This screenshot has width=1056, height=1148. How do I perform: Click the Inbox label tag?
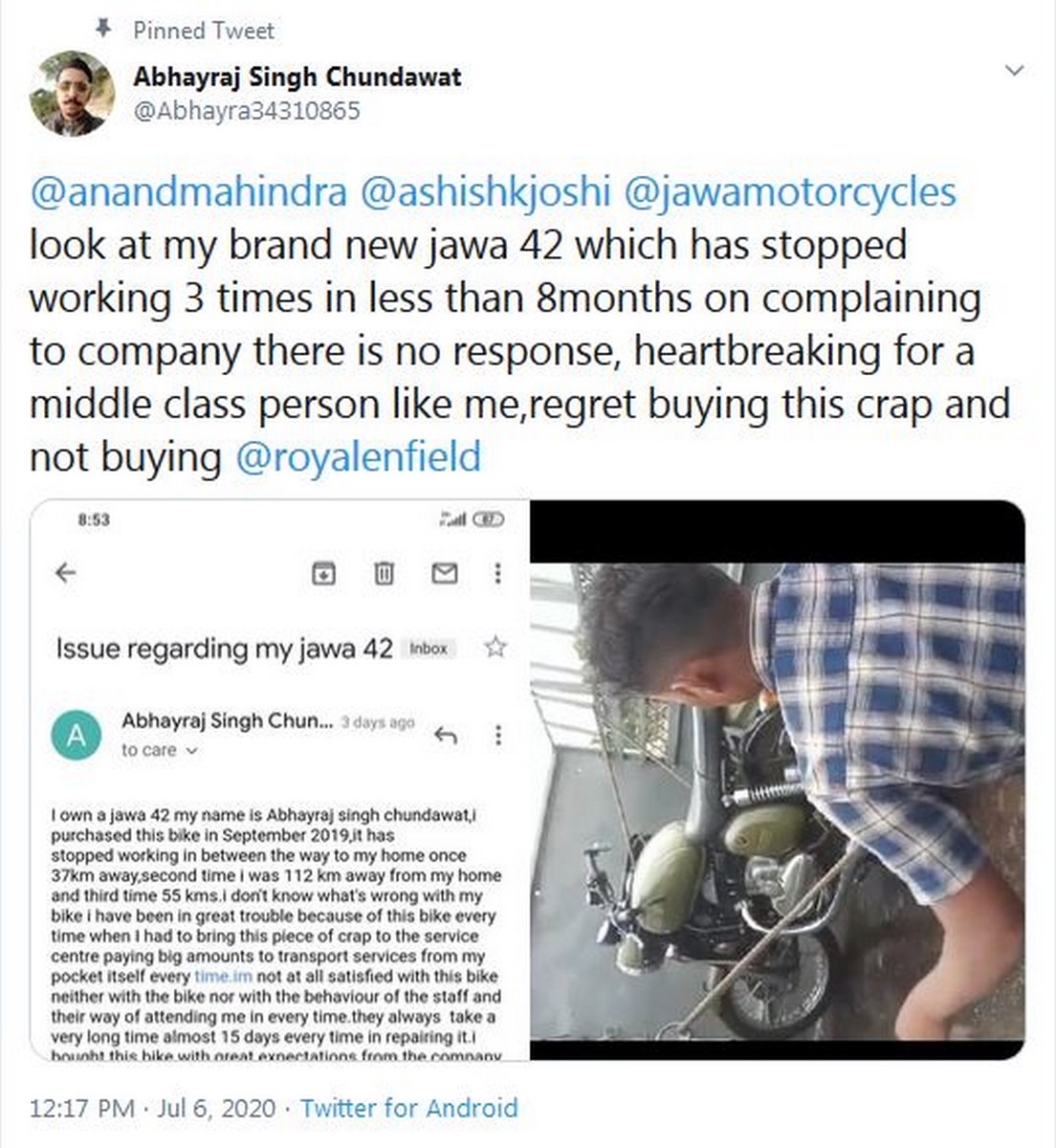pos(429,649)
